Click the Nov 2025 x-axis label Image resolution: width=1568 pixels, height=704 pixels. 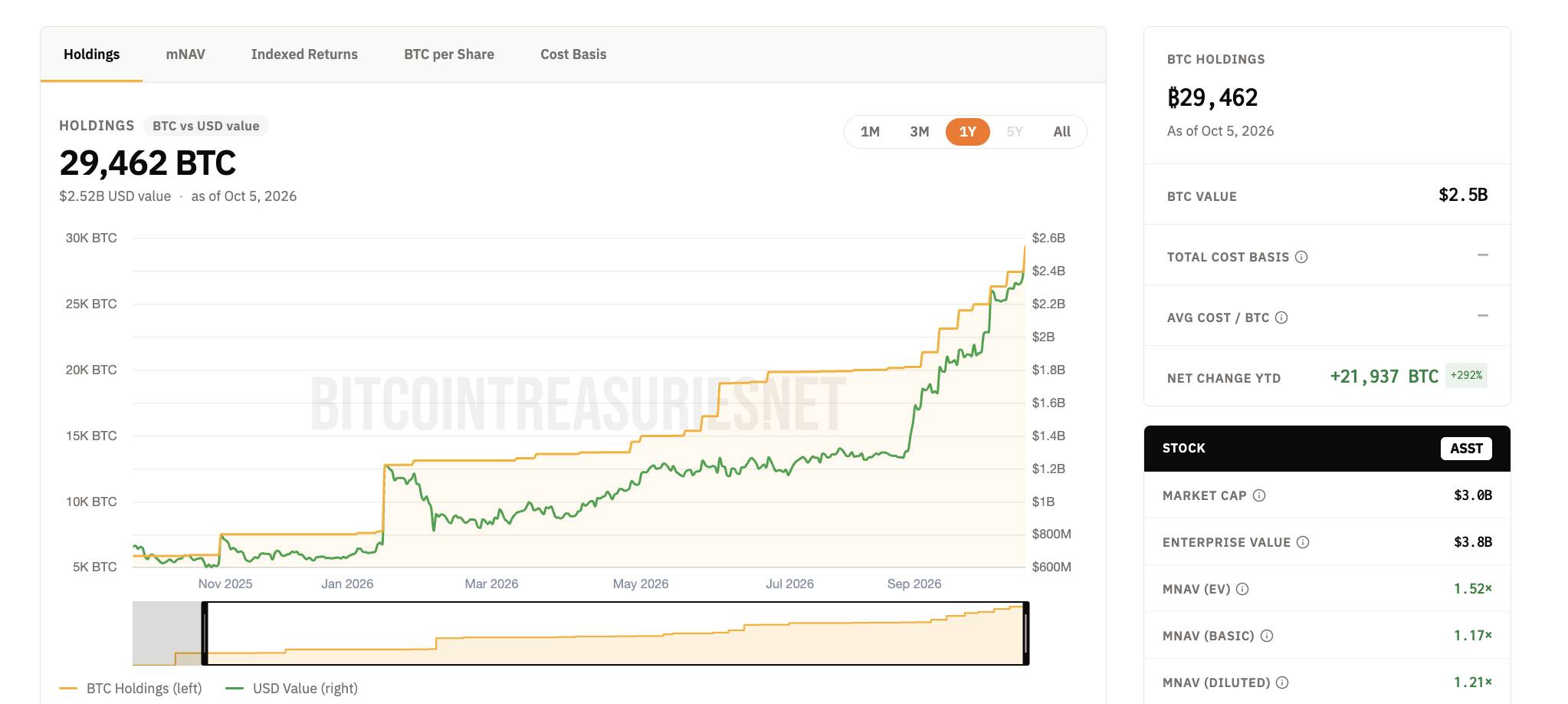[x=225, y=584]
